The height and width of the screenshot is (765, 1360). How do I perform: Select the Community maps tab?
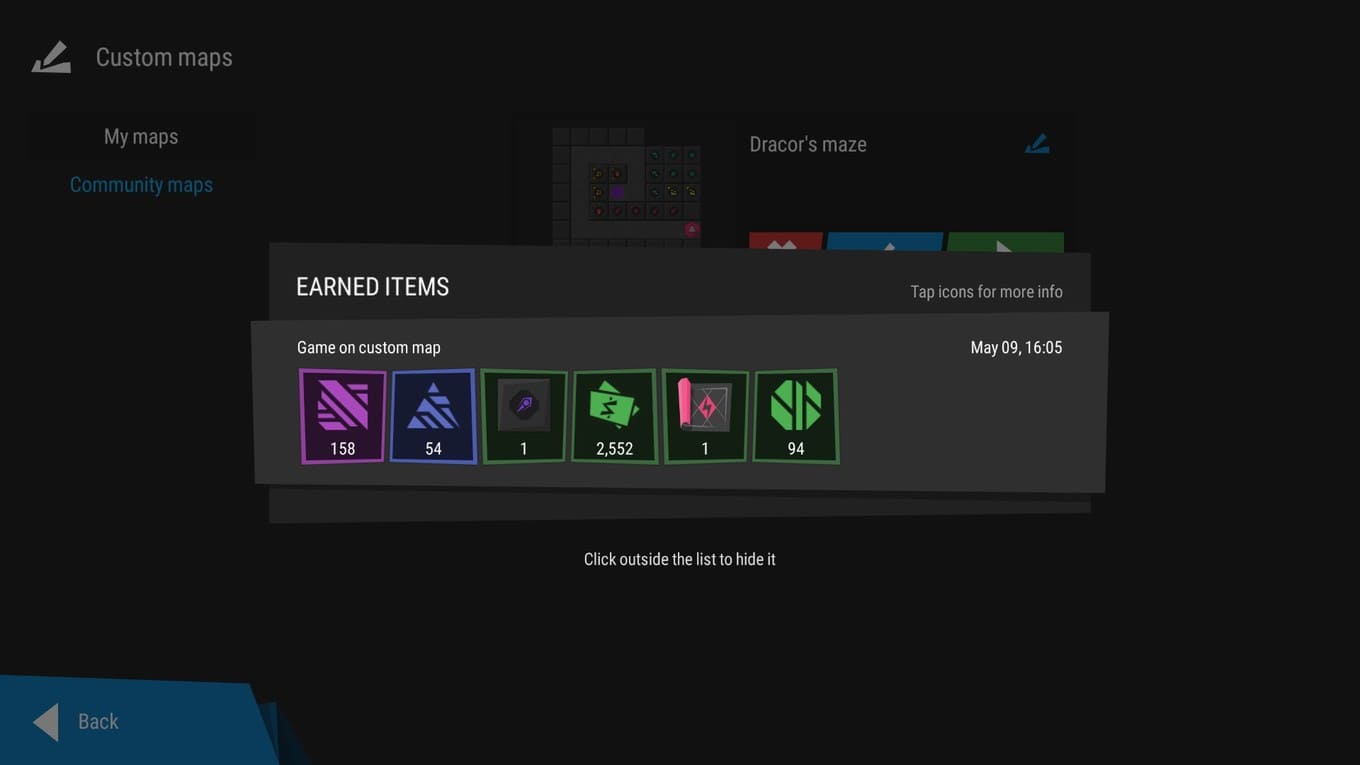141,185
